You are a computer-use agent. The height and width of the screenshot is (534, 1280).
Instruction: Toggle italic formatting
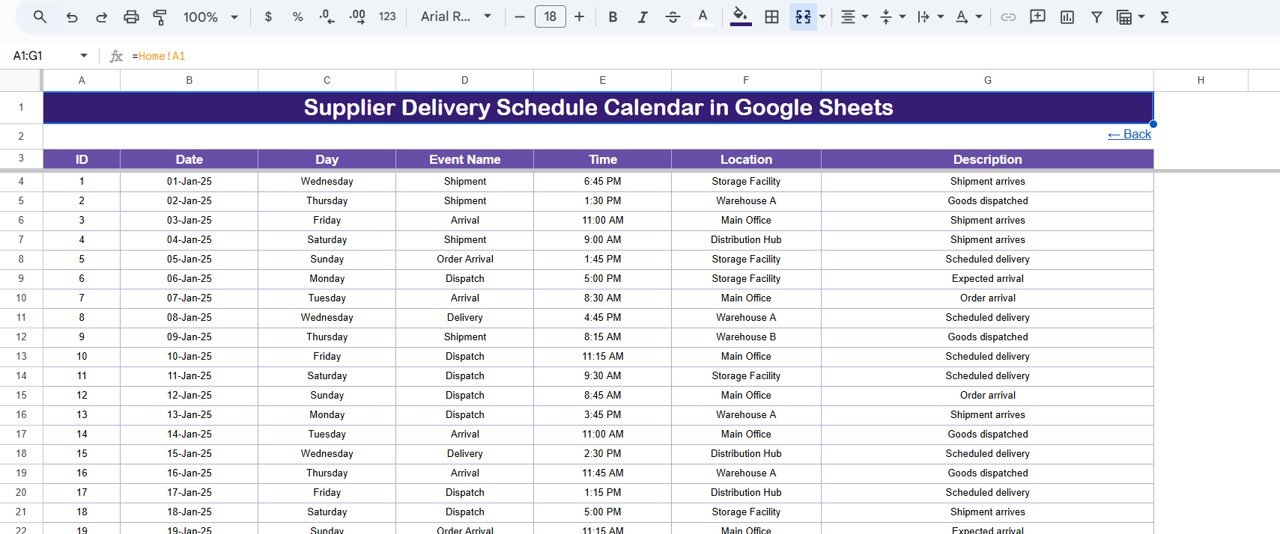point(643,17)
